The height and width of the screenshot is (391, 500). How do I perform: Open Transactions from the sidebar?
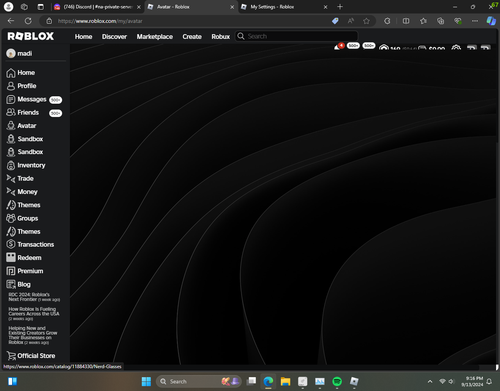click(30, 244)
